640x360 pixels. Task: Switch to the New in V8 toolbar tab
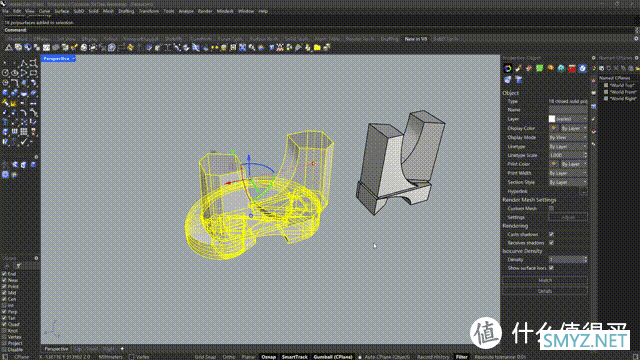tap(416, 39)
